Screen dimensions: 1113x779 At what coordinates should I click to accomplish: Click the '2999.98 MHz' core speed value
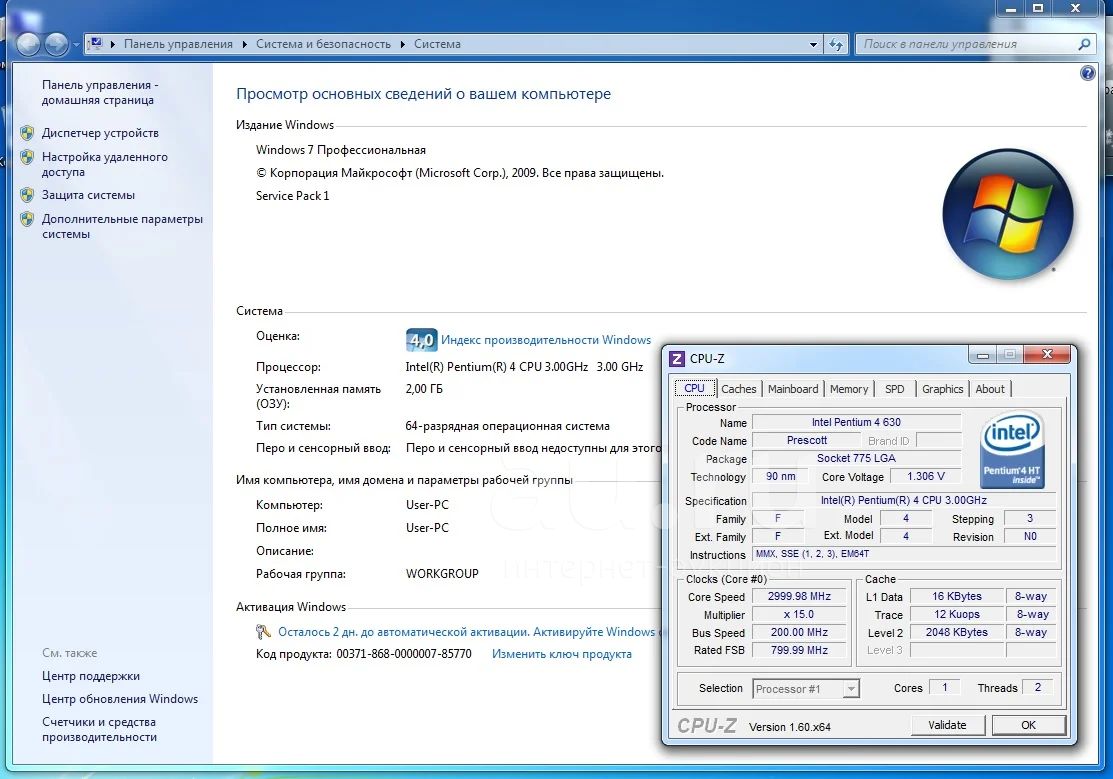[799, 596]
